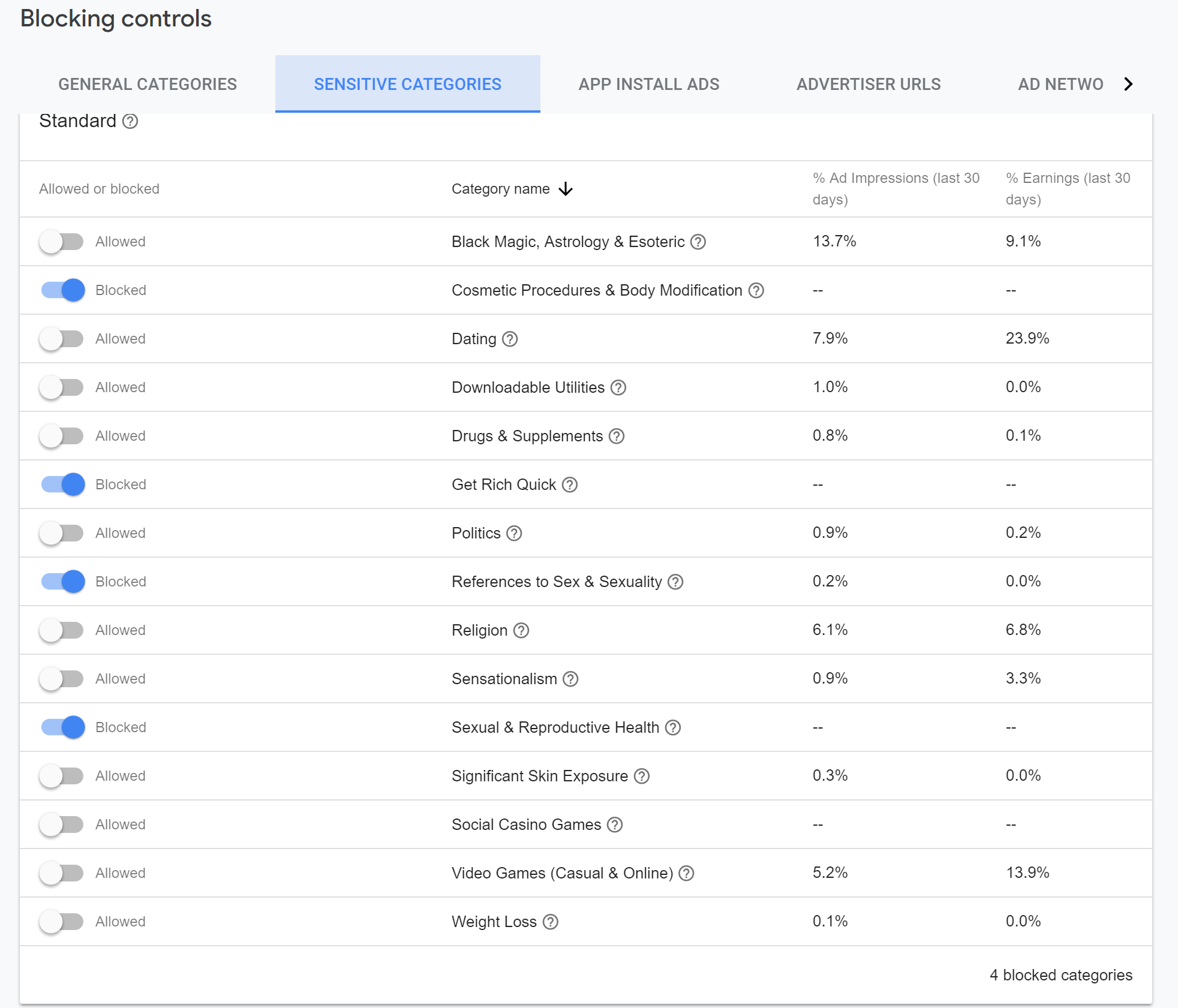Image resolution: width=1178 pixels, height=1008 pixels.
Task: Reverse sort using Category name arrow
Action: click(x=565, y=189)
